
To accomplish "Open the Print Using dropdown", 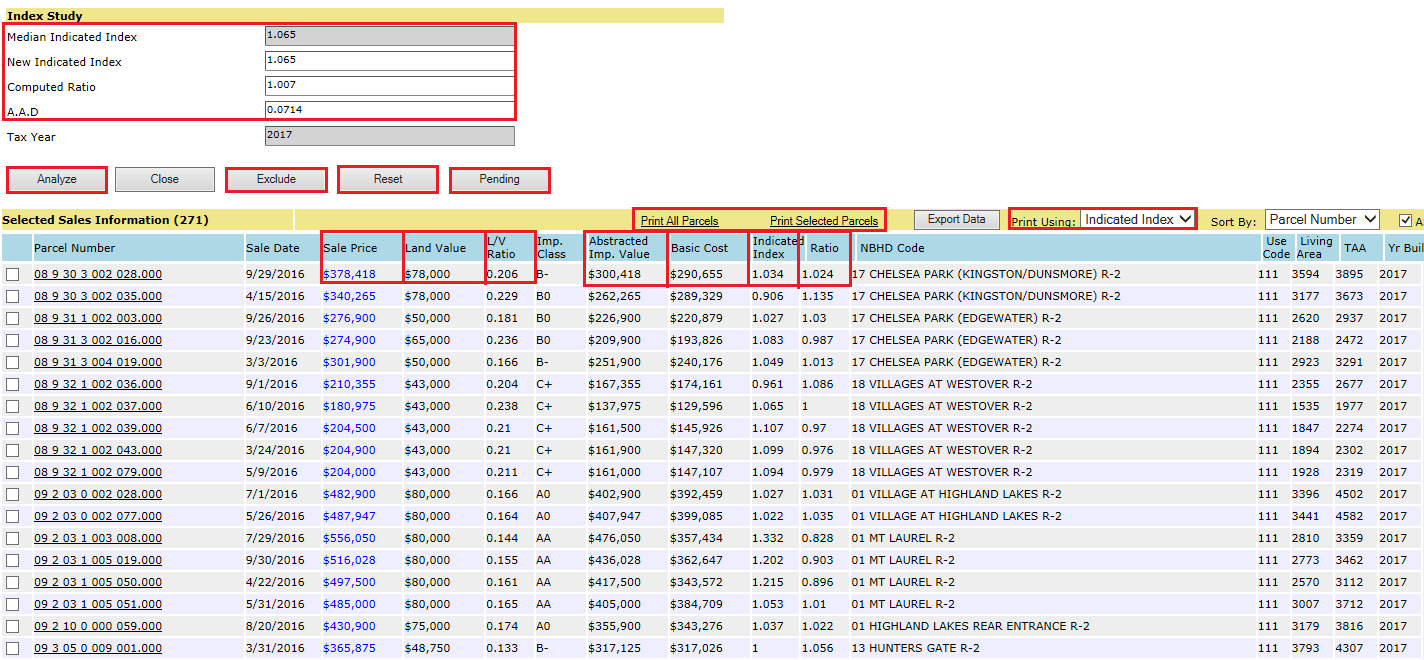I will click(x=1138, y=219).
